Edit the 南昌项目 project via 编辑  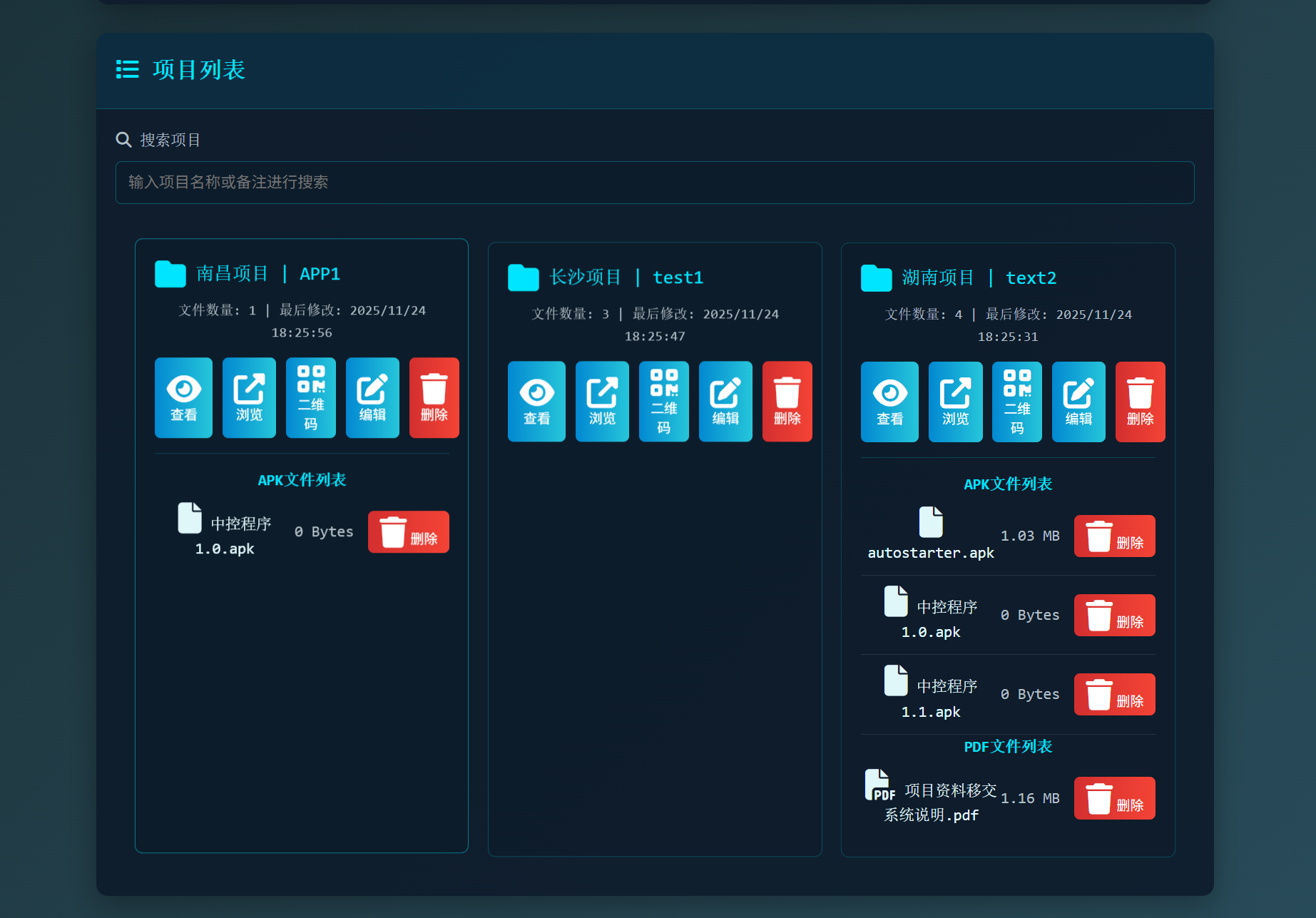pos(372,397)
